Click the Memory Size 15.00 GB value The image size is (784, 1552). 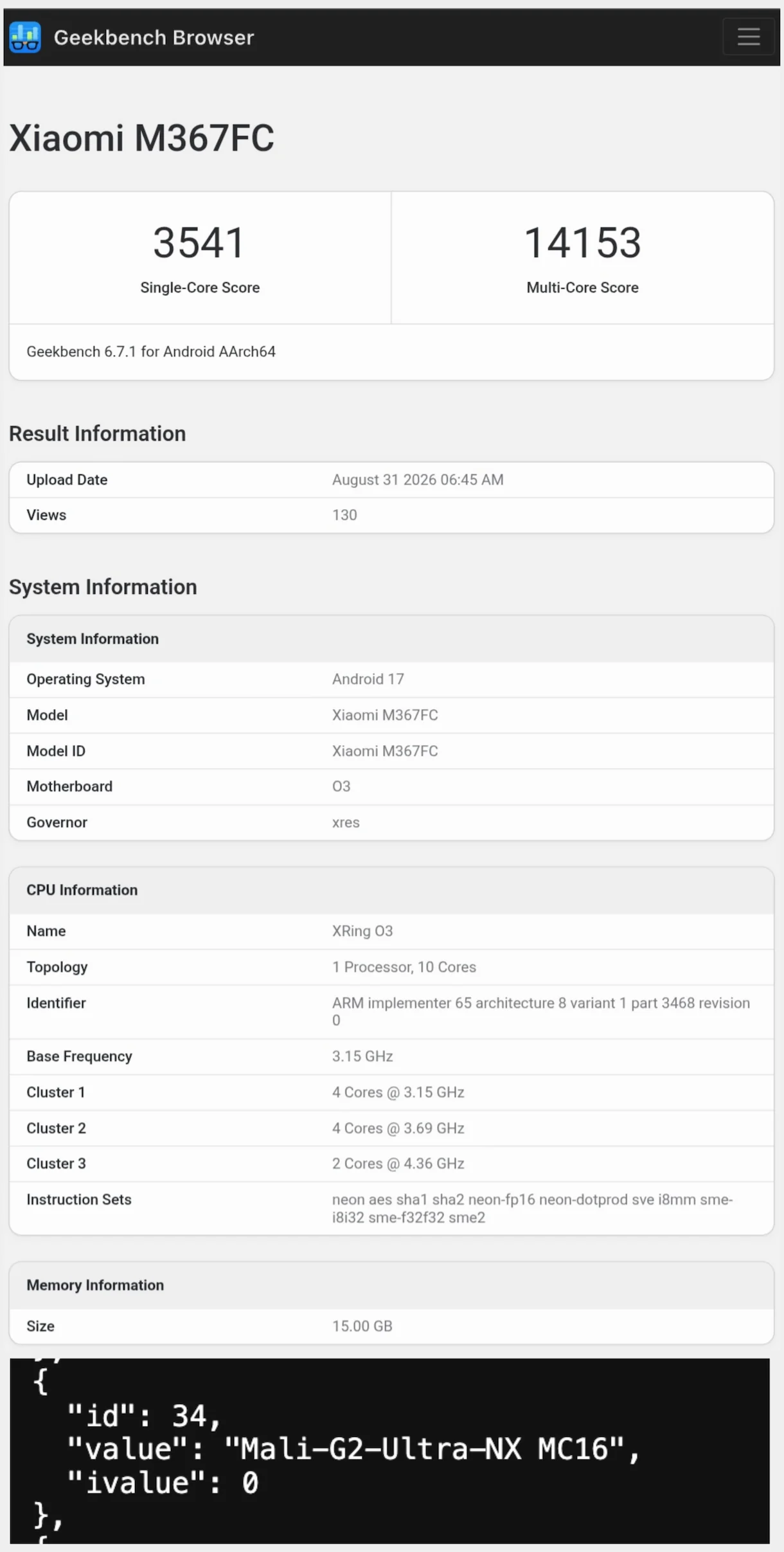(x=362, y=1326)
